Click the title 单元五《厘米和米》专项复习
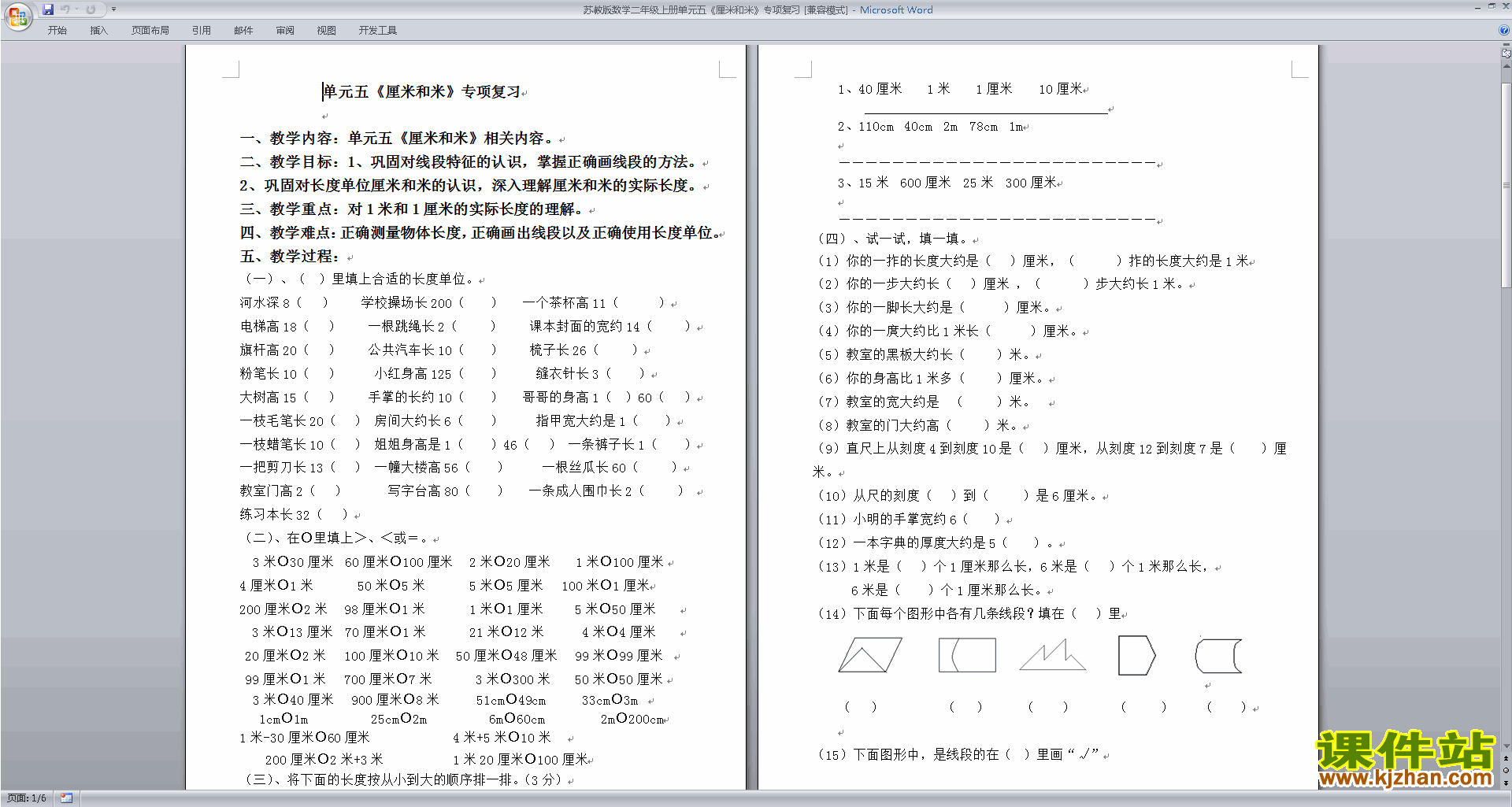Screen dimensions: 1512x807 click(x=422, y=92)
